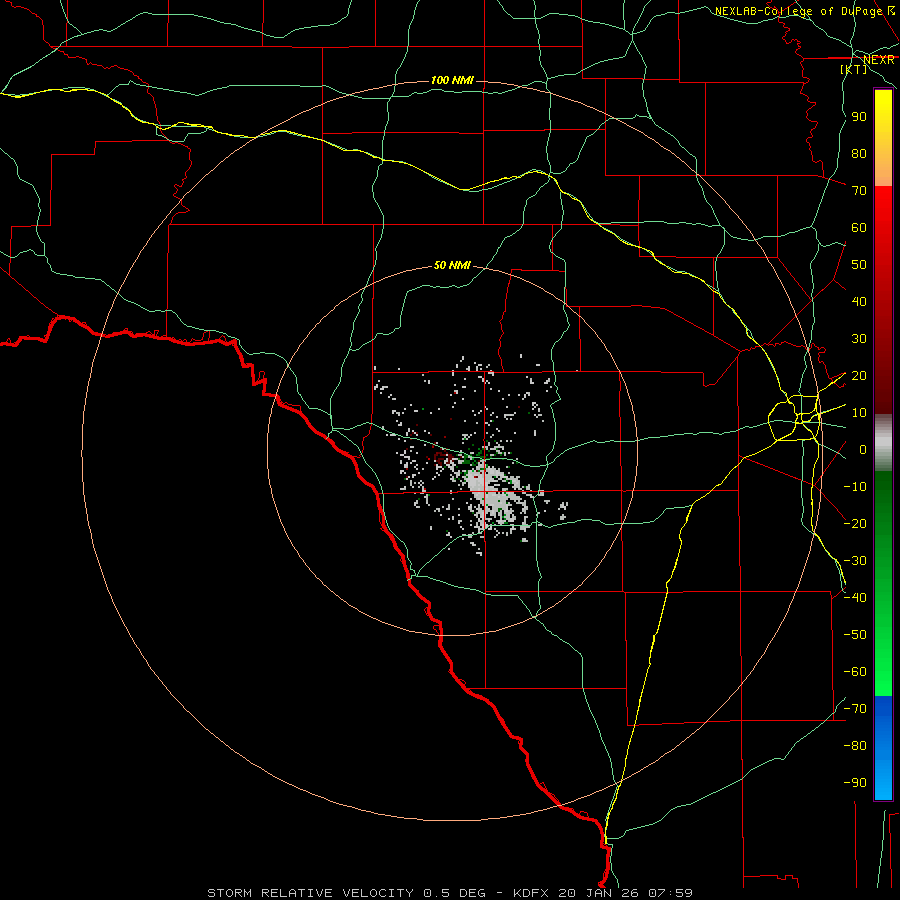Click the "100 NMI" range ring label
This screenshot has width=900, height=900.
coord(452,80)
